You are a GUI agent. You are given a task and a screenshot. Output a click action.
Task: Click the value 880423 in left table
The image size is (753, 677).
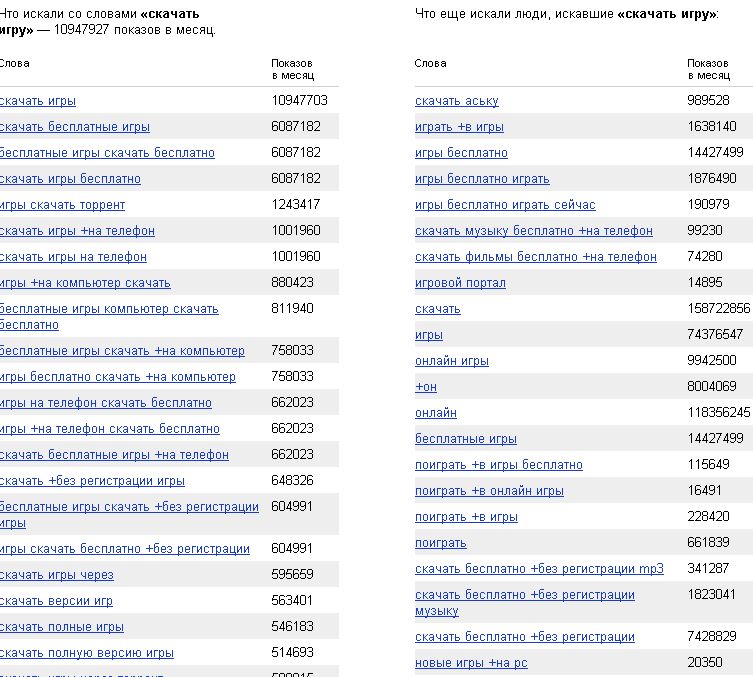[x=292, y=282]
